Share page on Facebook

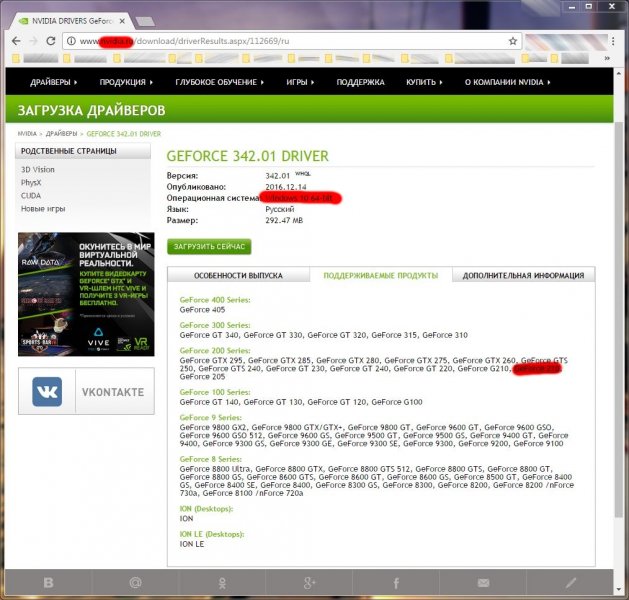point(396,582)
